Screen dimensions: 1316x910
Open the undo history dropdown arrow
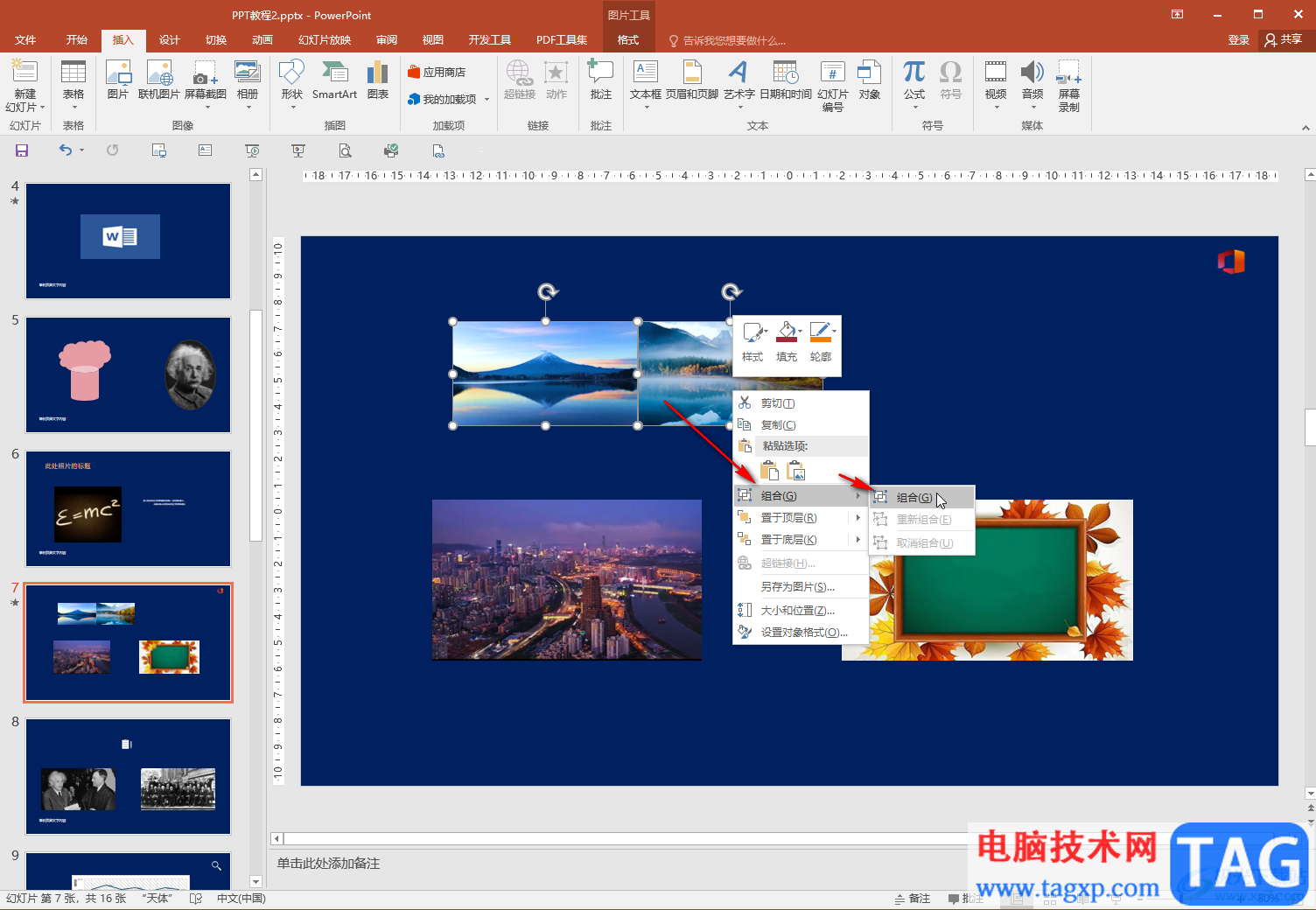(x=82, y=150)
